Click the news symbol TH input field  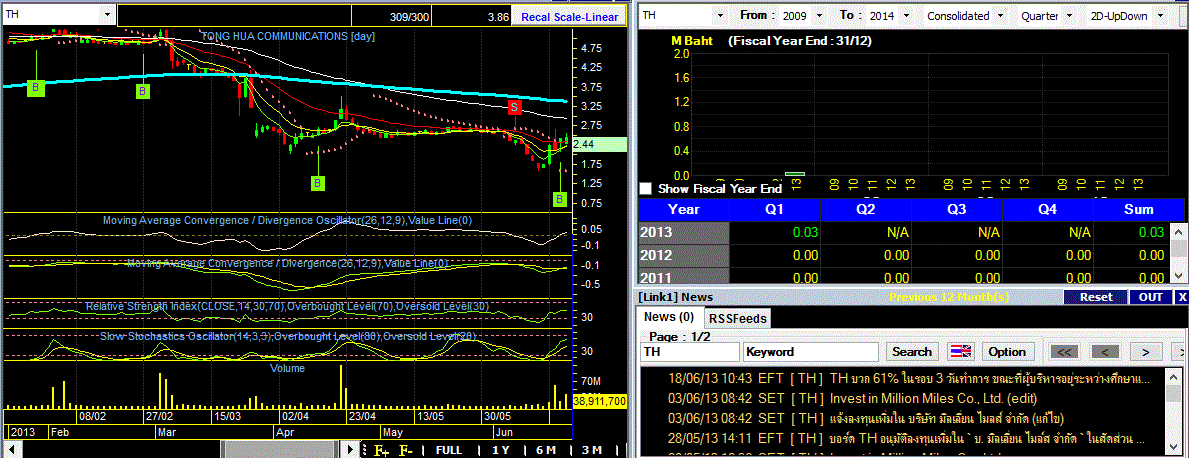(x=689, y=352)
